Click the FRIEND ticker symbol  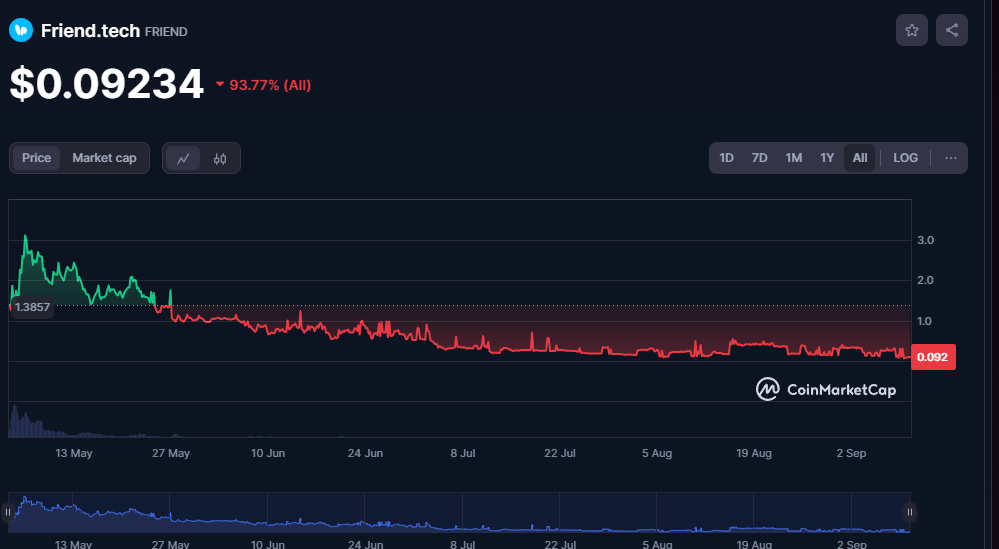click(x=166, y=31)
